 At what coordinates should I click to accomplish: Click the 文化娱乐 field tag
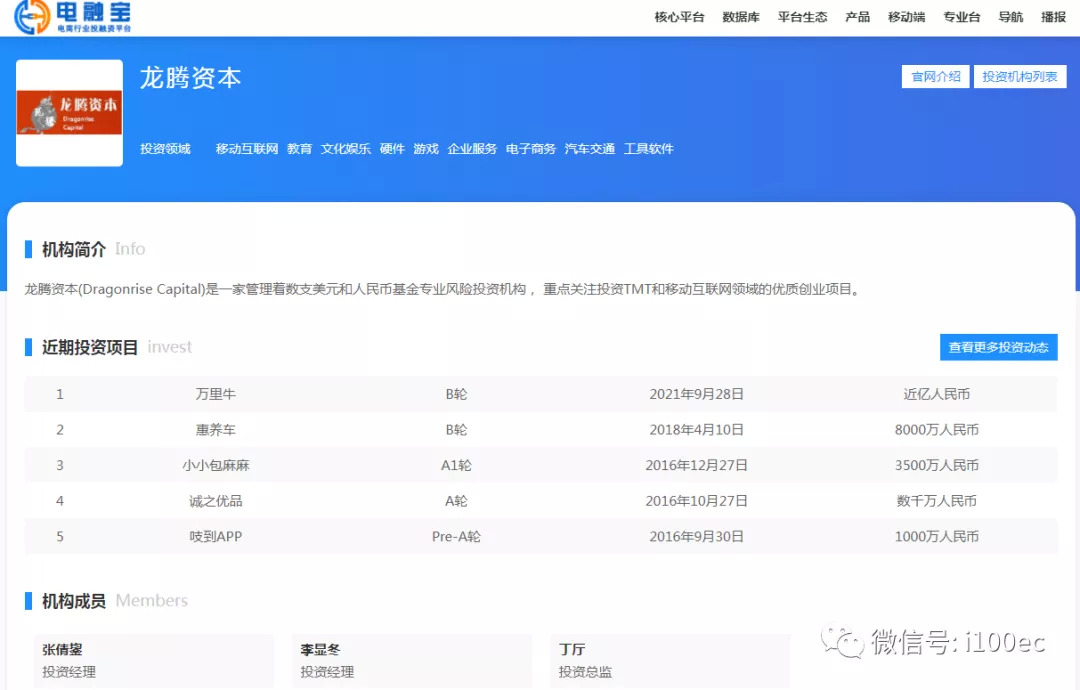[346, 149]
